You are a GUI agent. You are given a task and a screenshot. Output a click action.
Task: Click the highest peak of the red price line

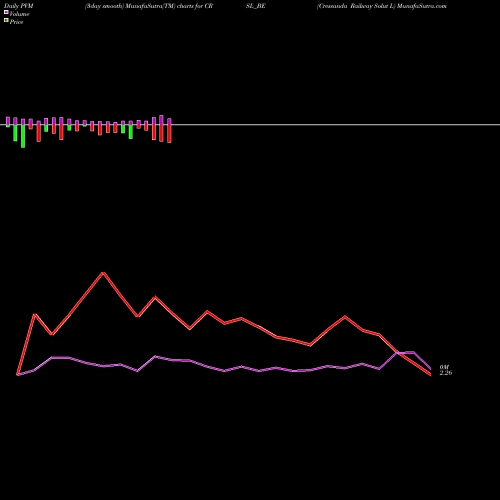(x=104, y=273)
